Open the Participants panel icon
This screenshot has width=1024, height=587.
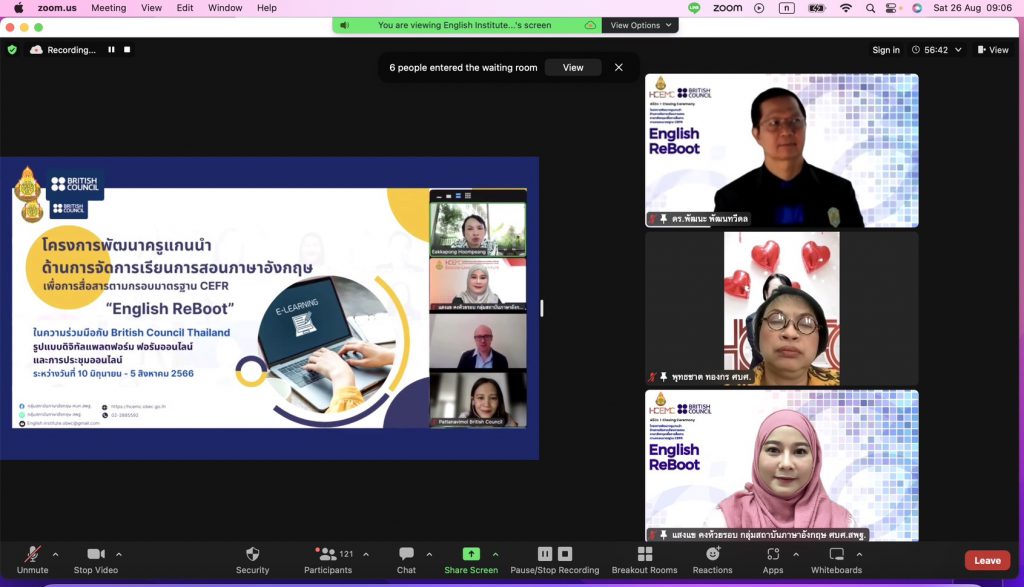tap(326, 554)
